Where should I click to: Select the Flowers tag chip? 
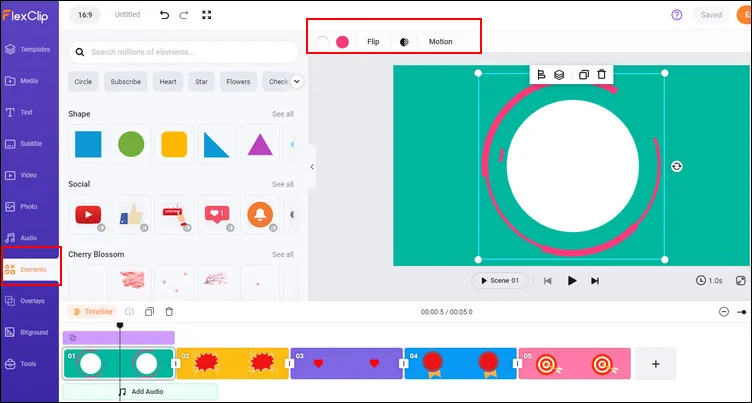point(238,82)
